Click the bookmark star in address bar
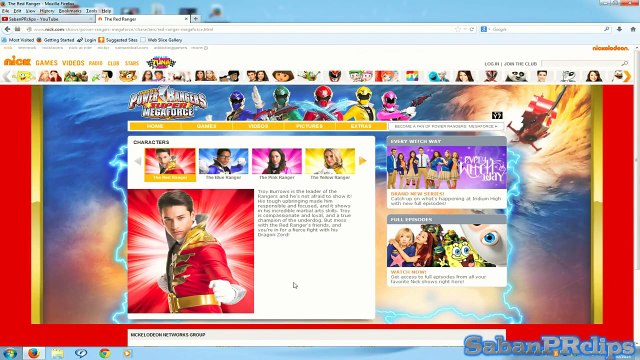This screenshot has height=360, width=640. tap(458, 29)
